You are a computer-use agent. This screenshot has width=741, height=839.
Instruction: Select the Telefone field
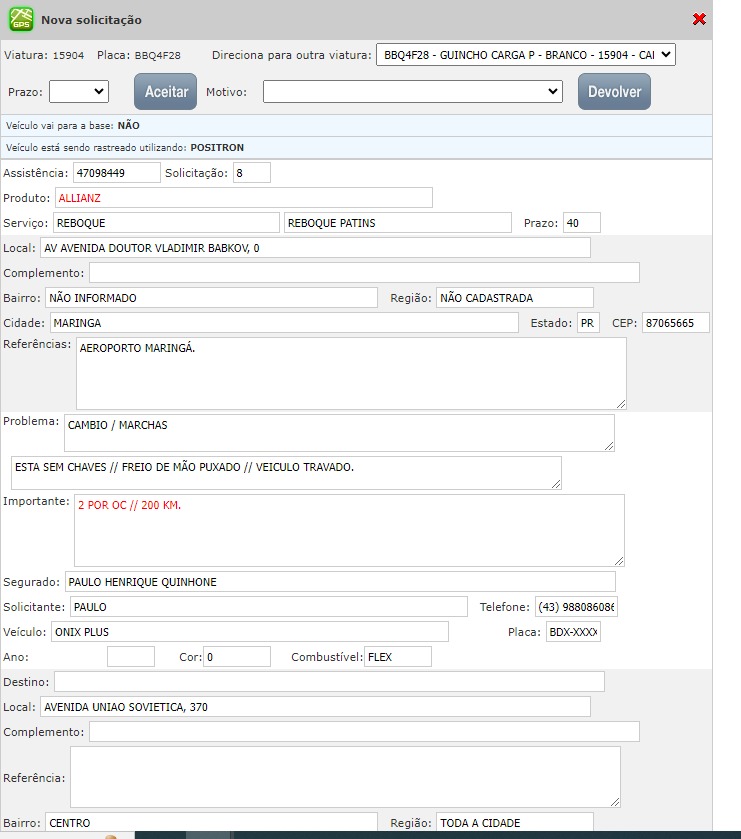pos(576,607)
